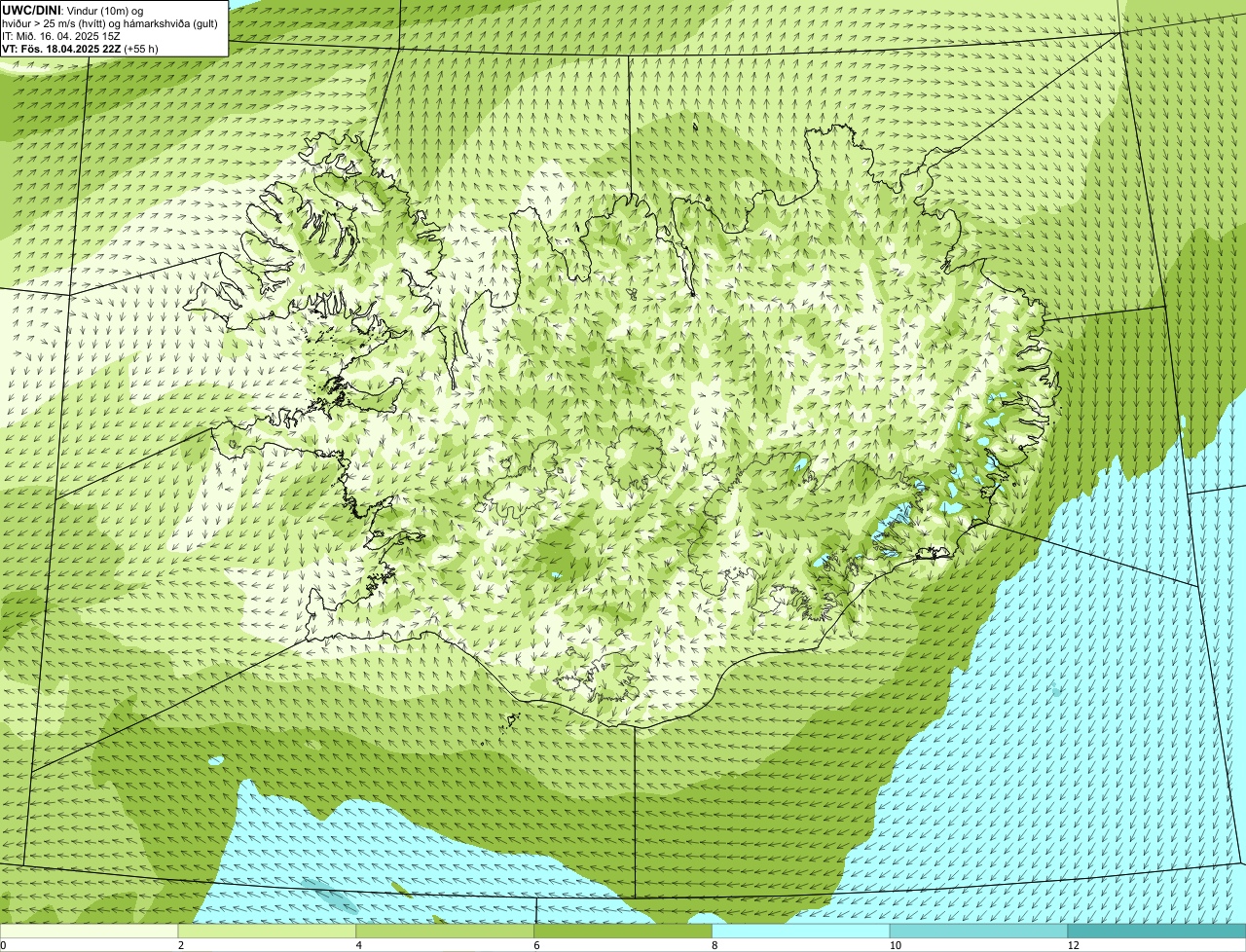
Task: Click the light cyan 8–10 color bar segment
Action: [802, 932]
